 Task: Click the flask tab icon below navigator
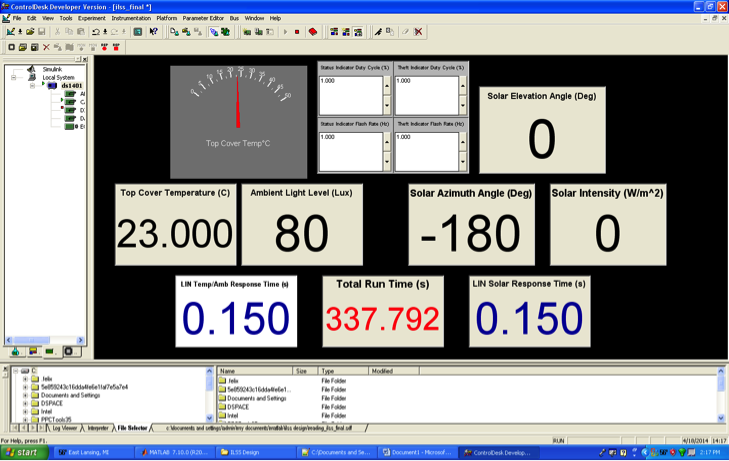click(15, 352)
